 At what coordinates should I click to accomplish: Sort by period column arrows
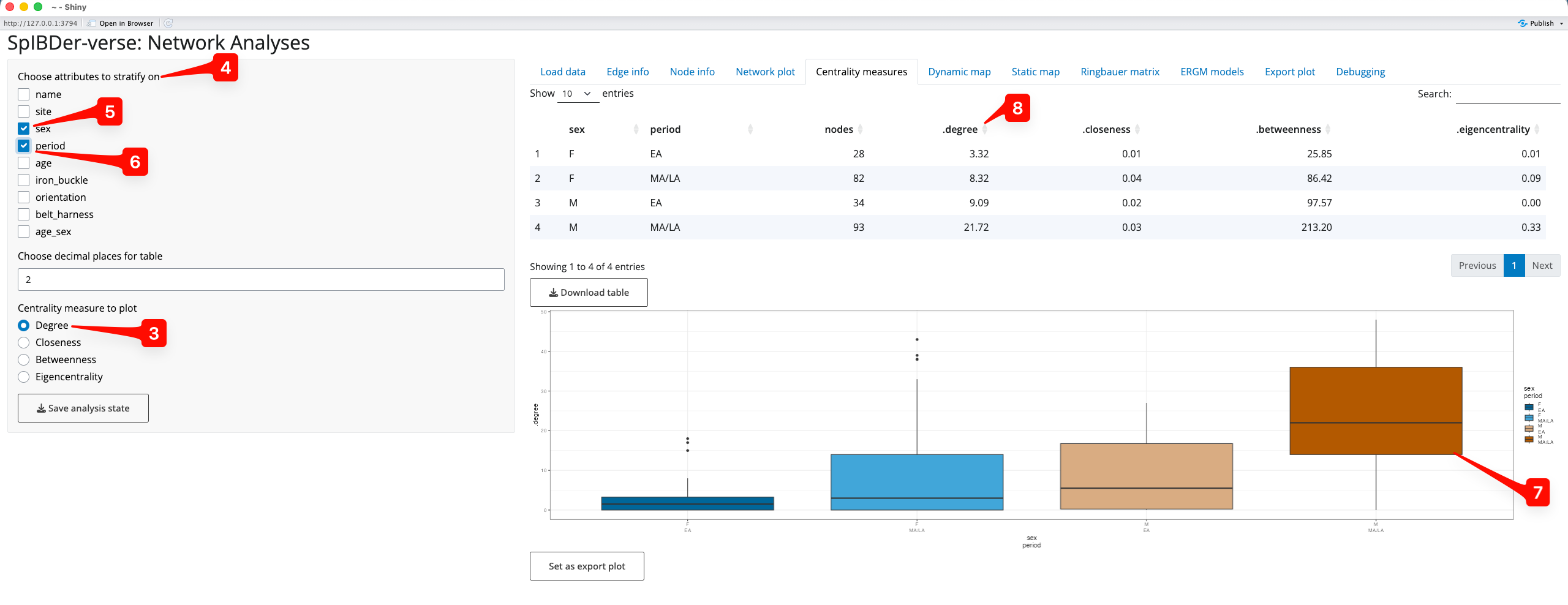[x=750, y=129]
